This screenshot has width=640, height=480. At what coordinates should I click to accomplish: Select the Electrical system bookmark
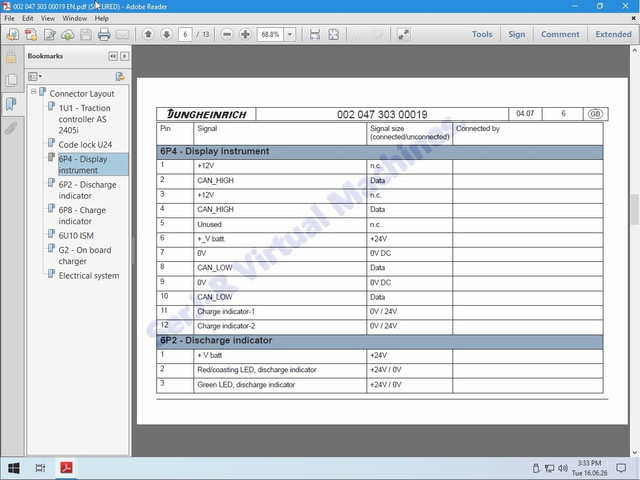pos(89,276)
